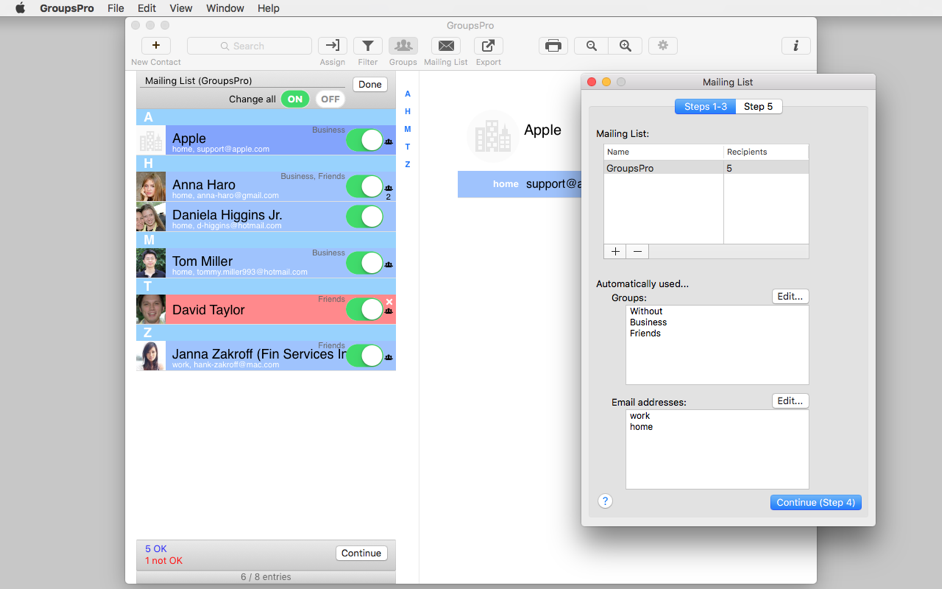Viewport: 942px width, 589px height.
Task: Click the group icon on Apple row
Action: coord(389,142)
